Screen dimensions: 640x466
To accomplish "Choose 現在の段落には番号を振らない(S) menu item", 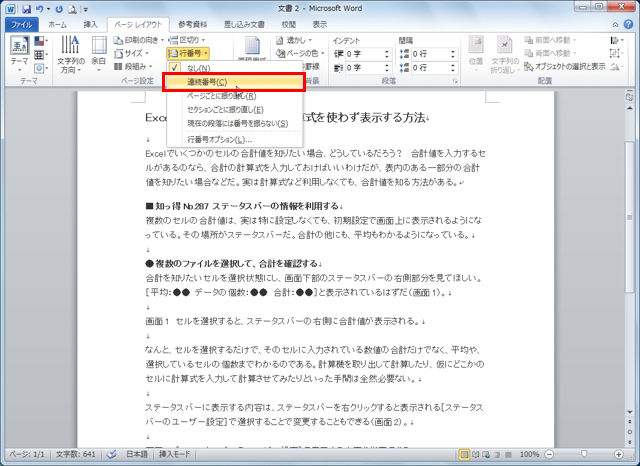I will pos(235,124).
